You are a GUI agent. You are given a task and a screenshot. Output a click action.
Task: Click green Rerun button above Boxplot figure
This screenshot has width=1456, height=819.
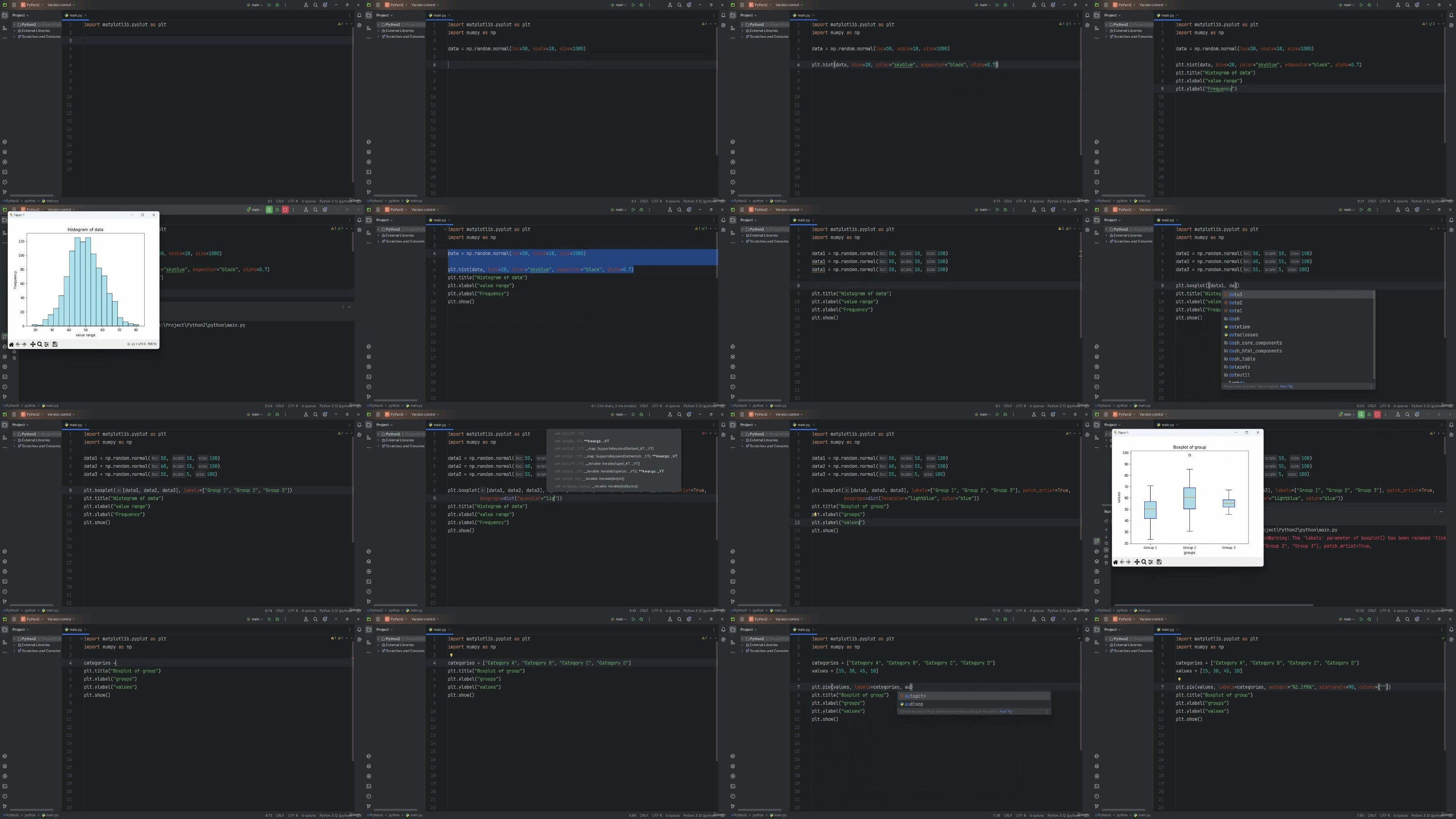1361,415
